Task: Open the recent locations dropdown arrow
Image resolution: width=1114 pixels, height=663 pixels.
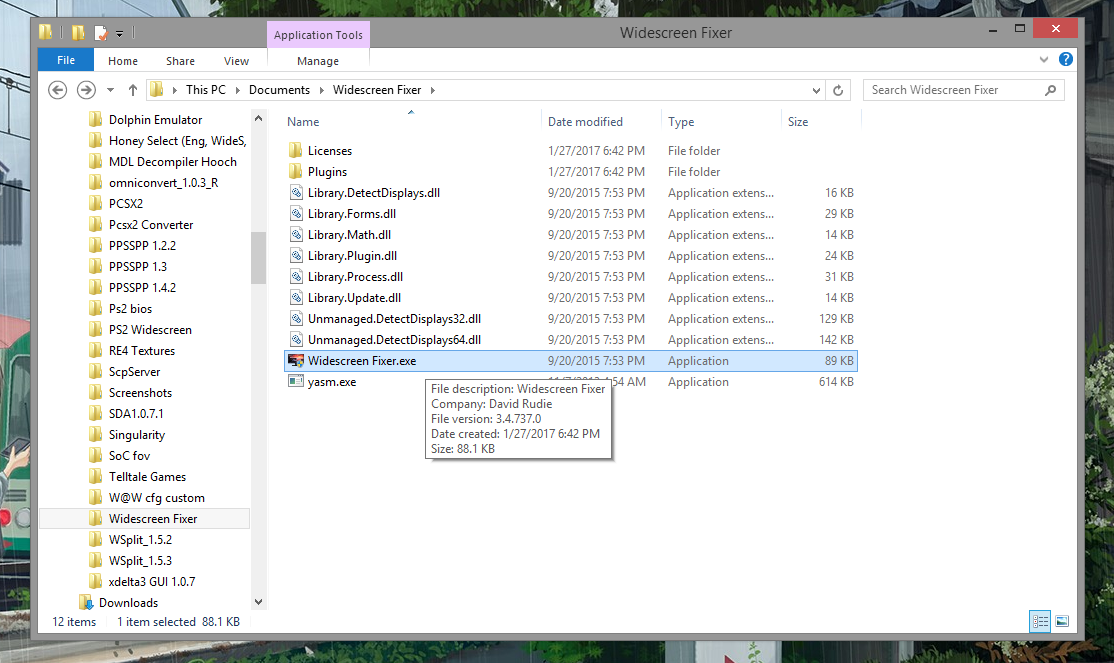Action: coord(110,90)
